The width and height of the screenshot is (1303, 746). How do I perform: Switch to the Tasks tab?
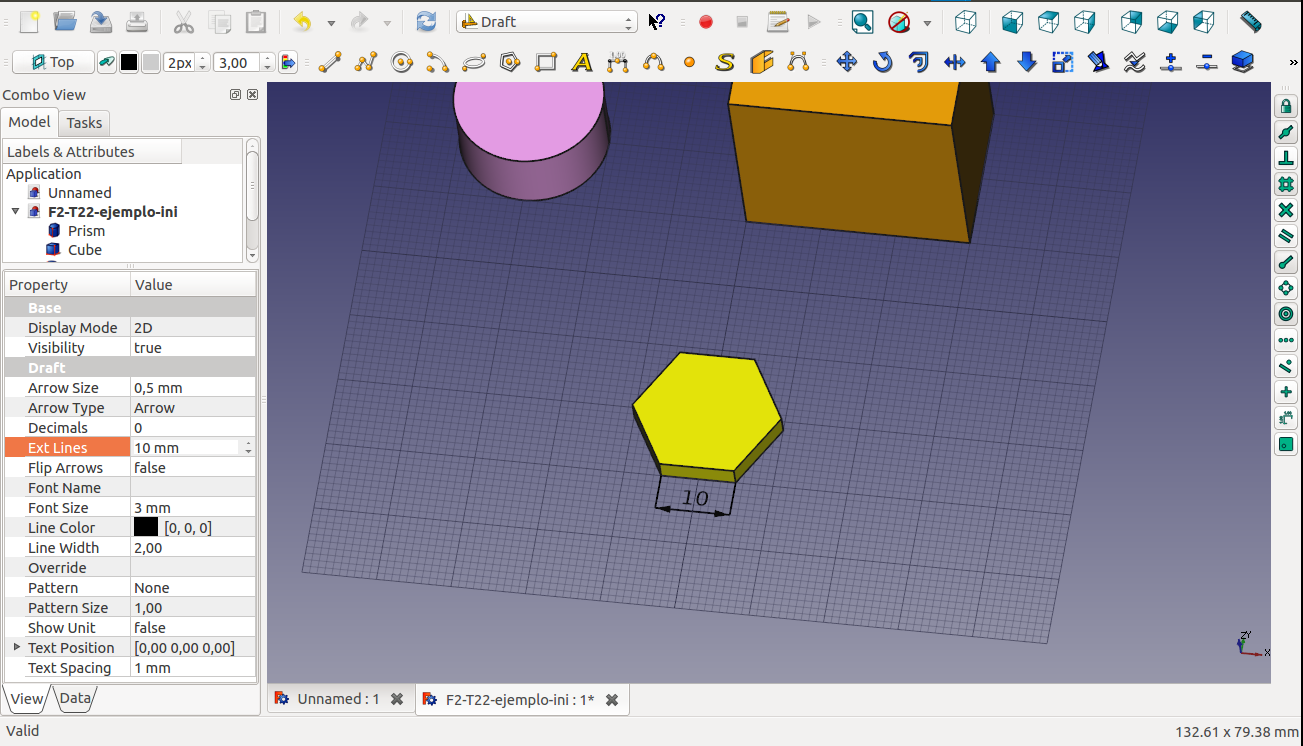click(84, 123)
